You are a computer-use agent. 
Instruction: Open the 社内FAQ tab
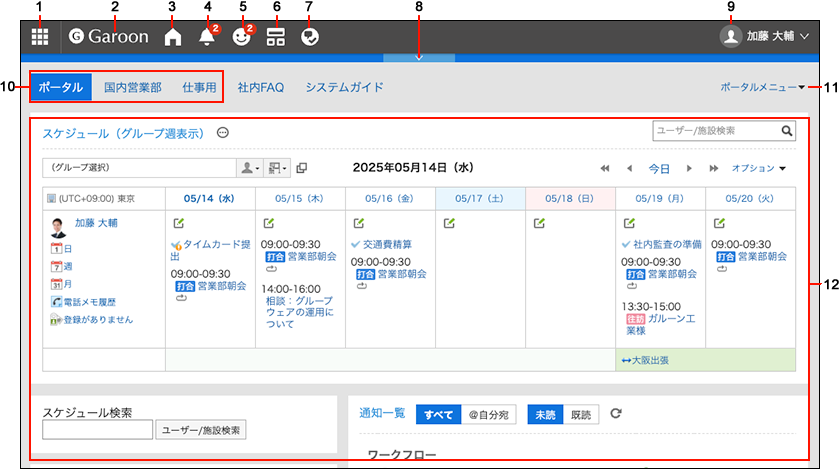tap(260, 87)
